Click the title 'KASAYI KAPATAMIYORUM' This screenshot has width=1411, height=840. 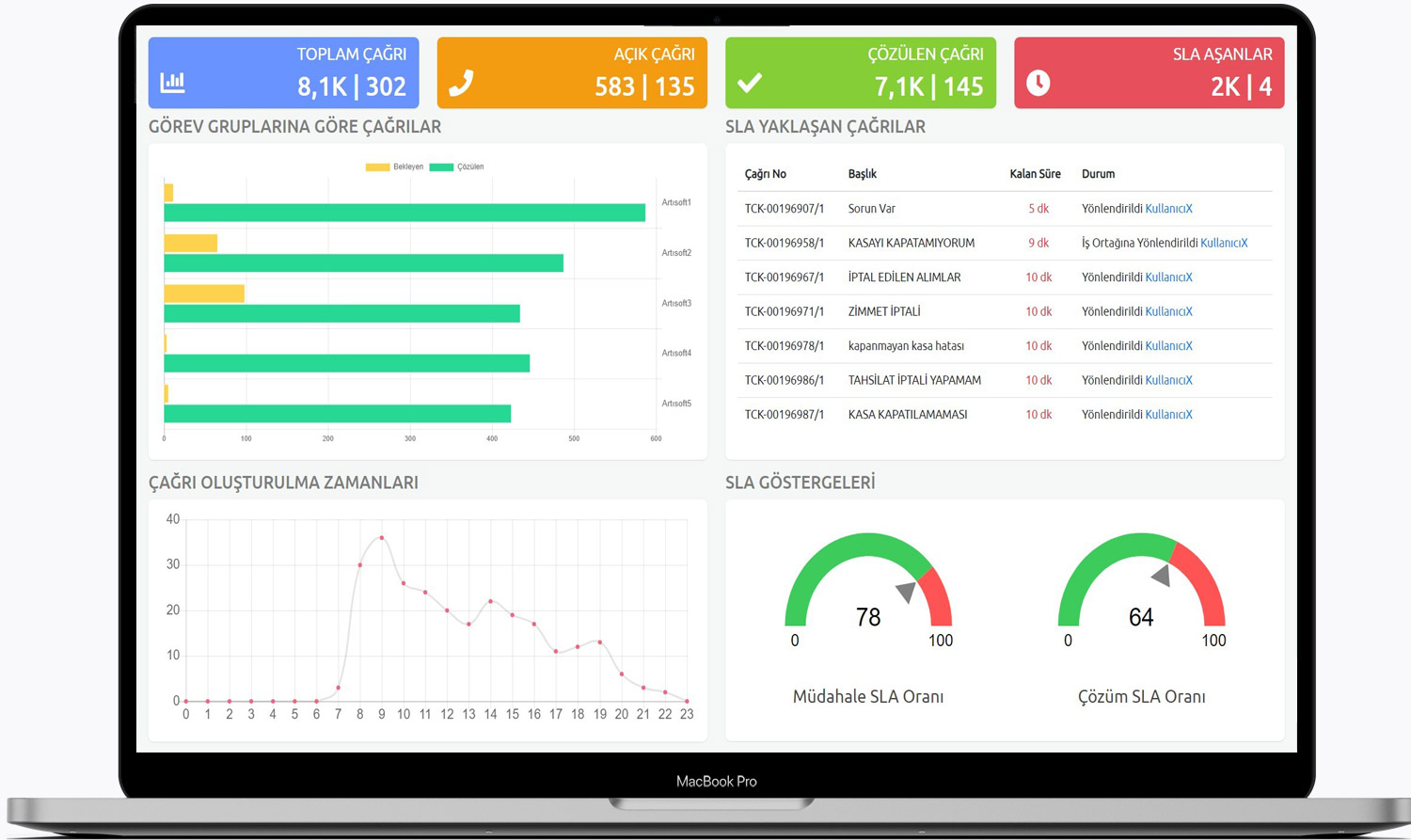[912, 243]
